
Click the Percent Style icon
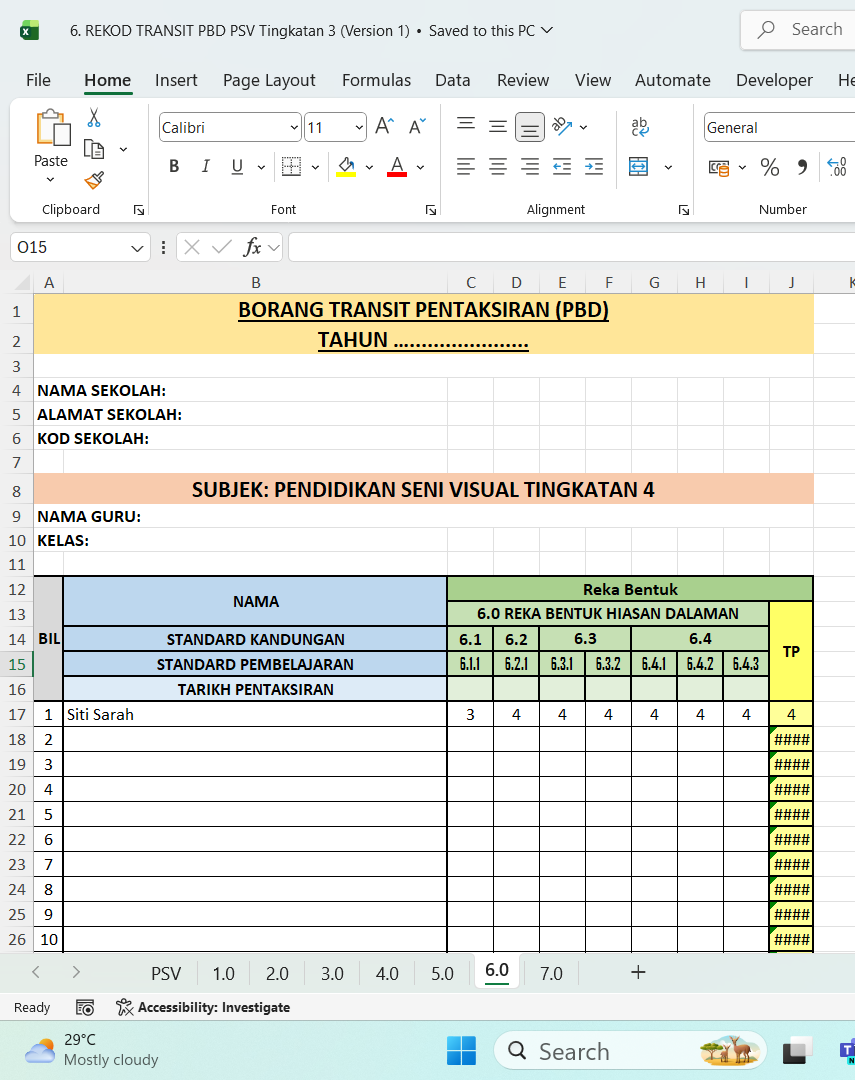point(769,167)
